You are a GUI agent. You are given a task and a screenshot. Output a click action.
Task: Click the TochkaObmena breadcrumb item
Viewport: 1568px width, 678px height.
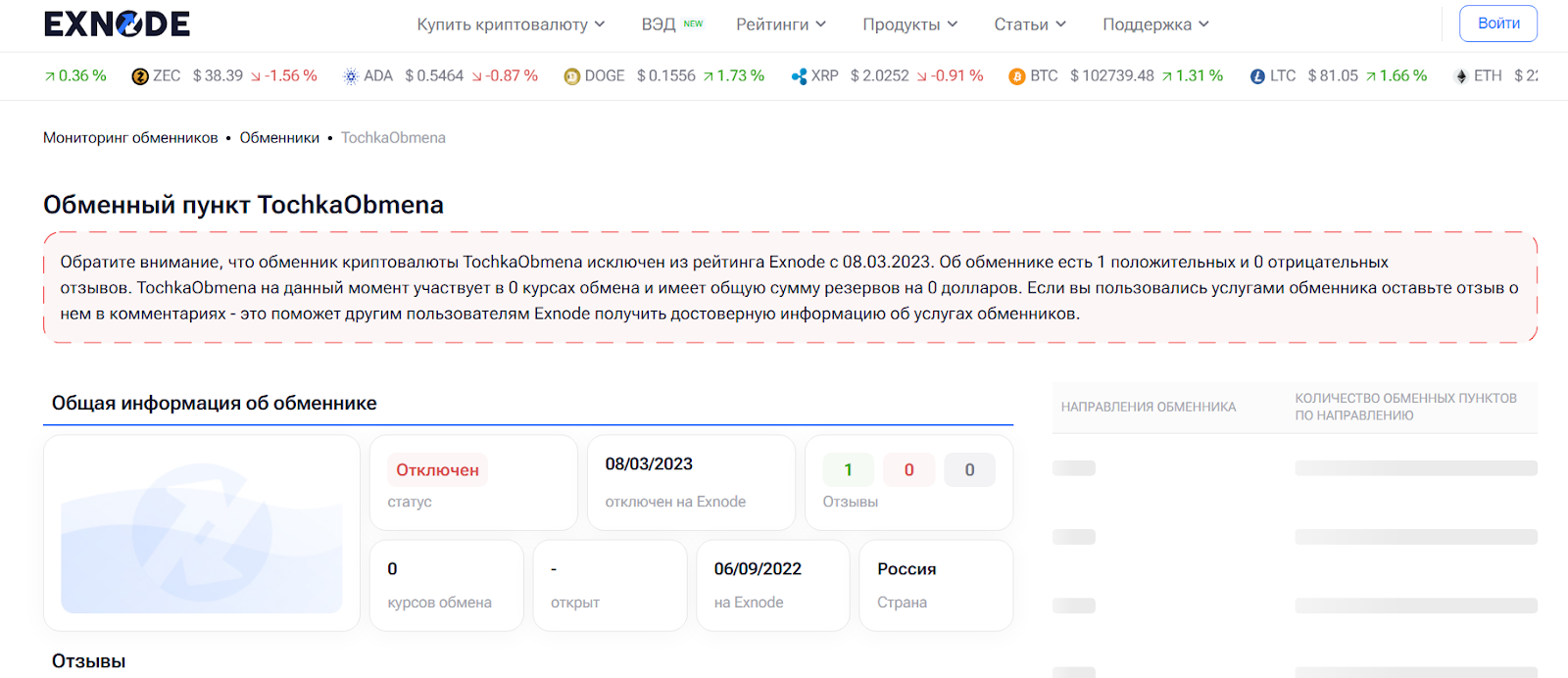tap(393, 138)
